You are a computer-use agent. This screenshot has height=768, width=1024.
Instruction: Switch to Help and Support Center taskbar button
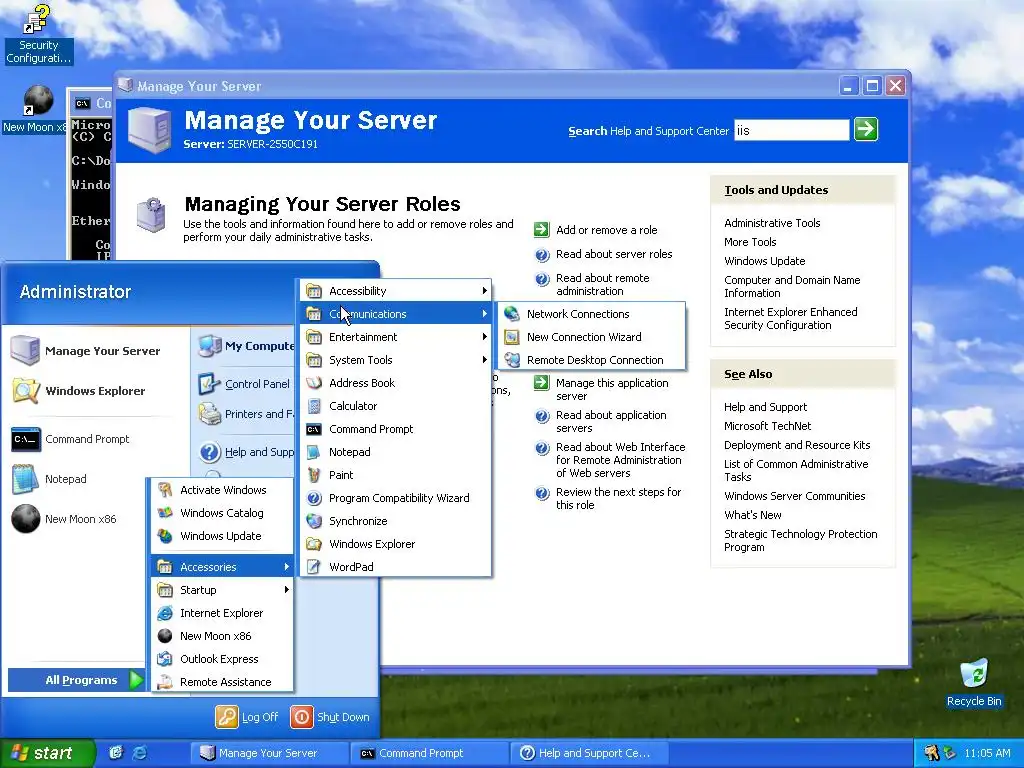pyautogui.click(x=588, y=753)
